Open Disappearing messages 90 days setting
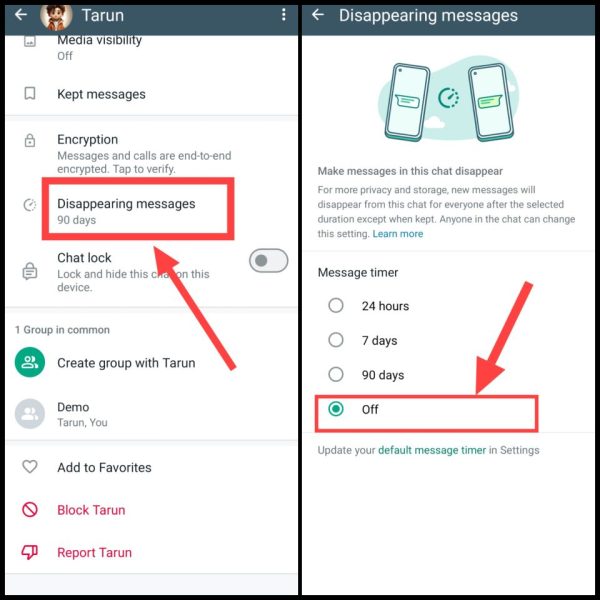 (138, 209)
